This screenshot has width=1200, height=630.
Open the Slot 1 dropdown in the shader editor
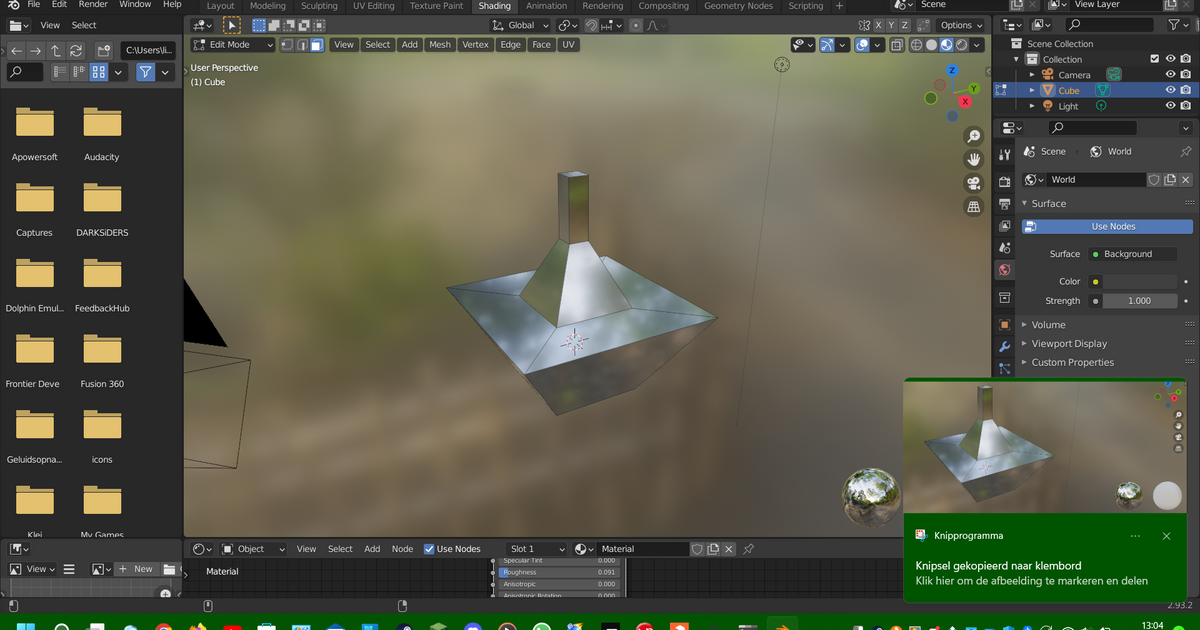point(536,548)
